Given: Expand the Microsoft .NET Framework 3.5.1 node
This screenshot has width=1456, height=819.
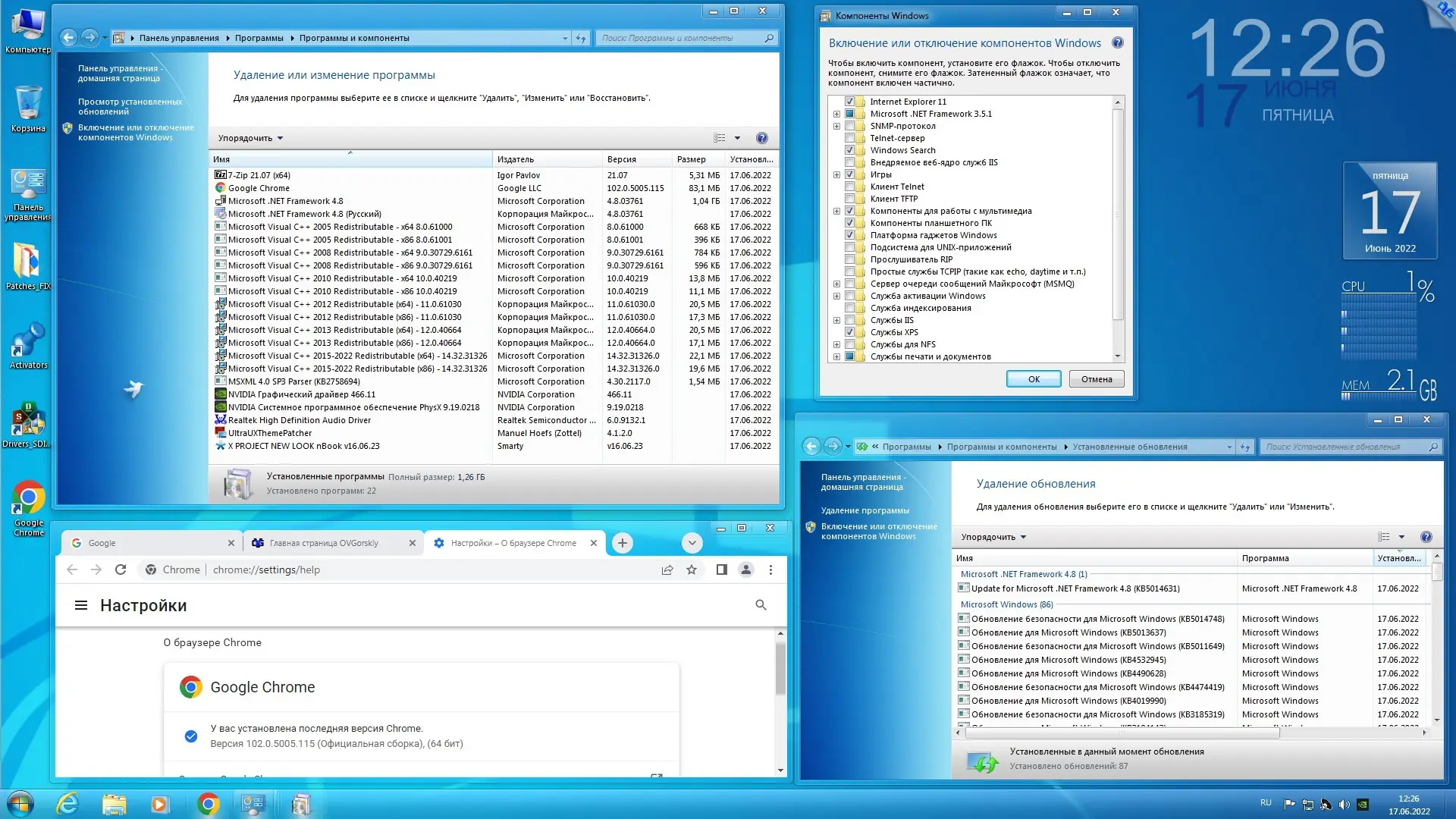Looking at the screenshot, I should (x=836, y=114).
